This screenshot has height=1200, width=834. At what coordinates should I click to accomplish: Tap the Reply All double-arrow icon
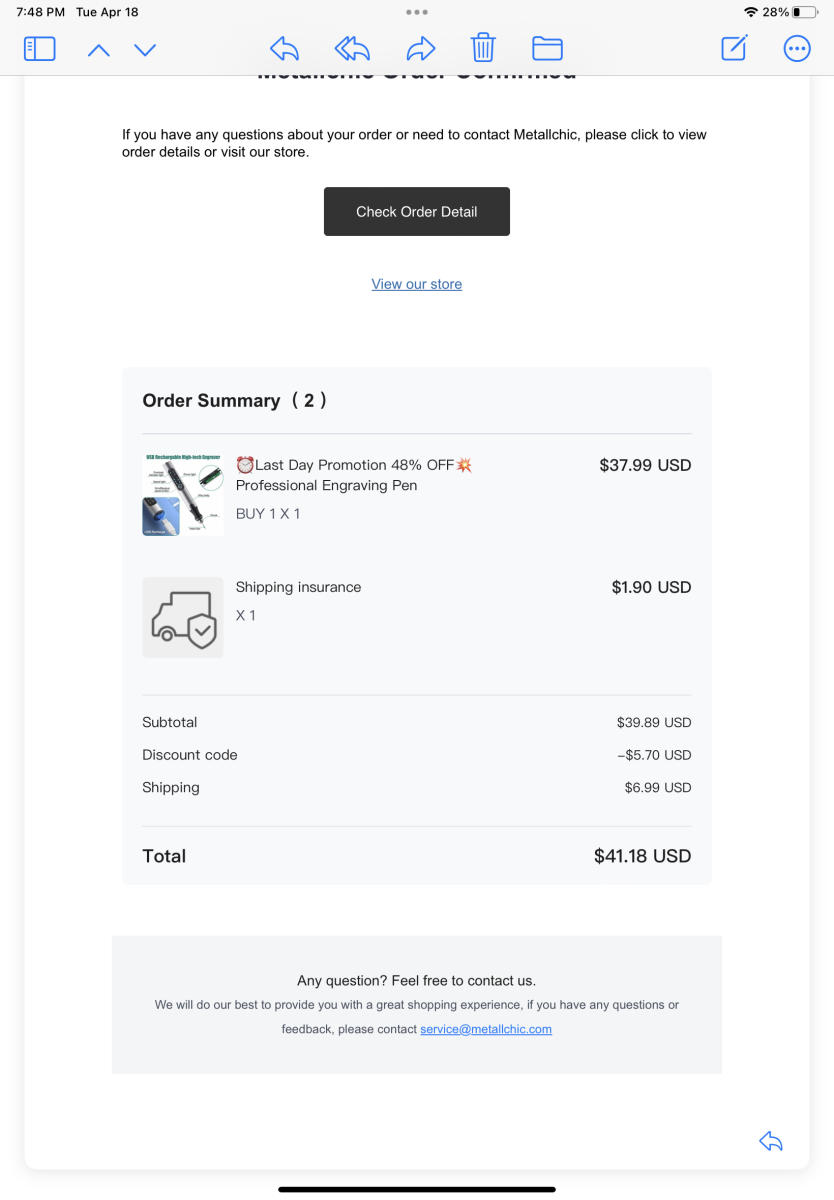coord(352,48)
